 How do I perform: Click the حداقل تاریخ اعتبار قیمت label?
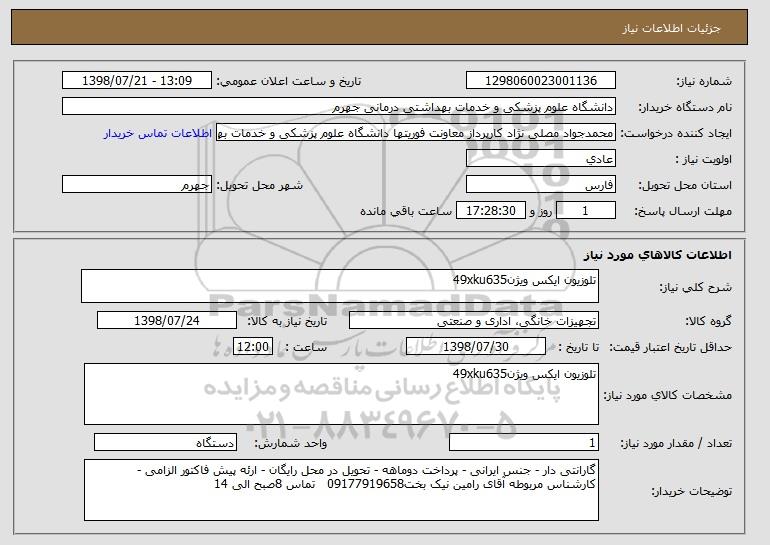point(671,348)
